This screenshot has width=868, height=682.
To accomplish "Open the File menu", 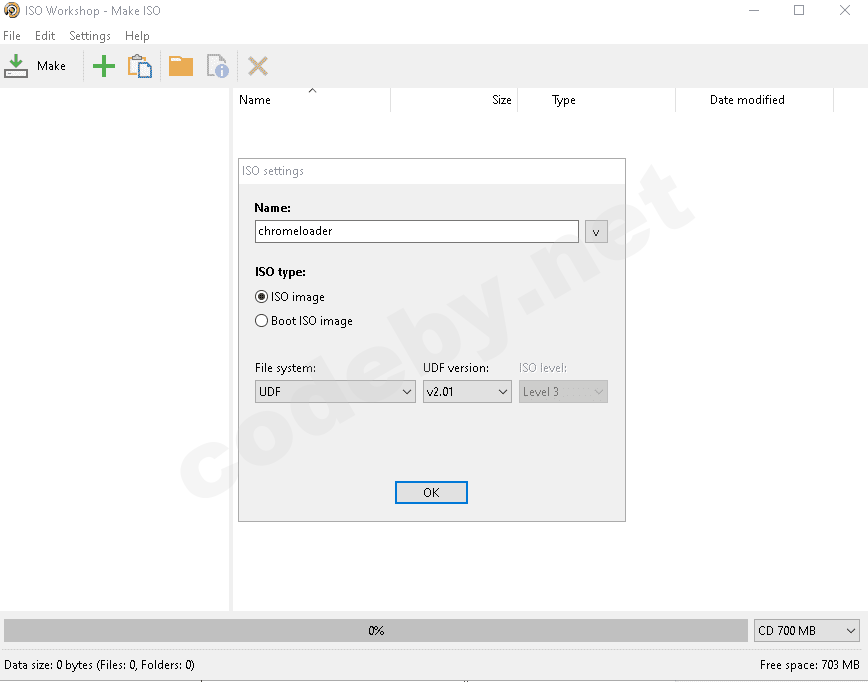I will pos(12,36).
